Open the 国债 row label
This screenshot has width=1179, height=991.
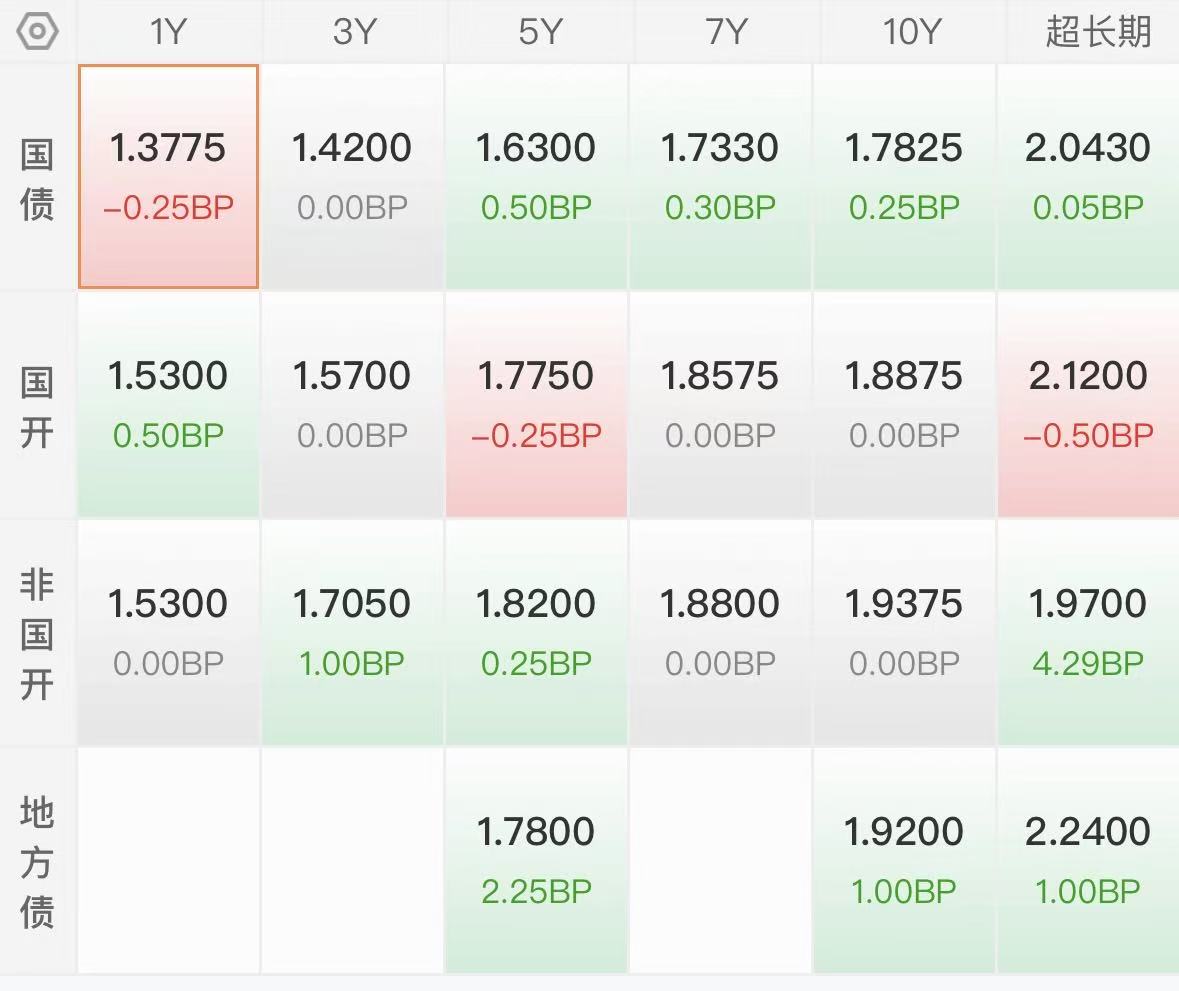pyautogui.click(x=37, y=179)
